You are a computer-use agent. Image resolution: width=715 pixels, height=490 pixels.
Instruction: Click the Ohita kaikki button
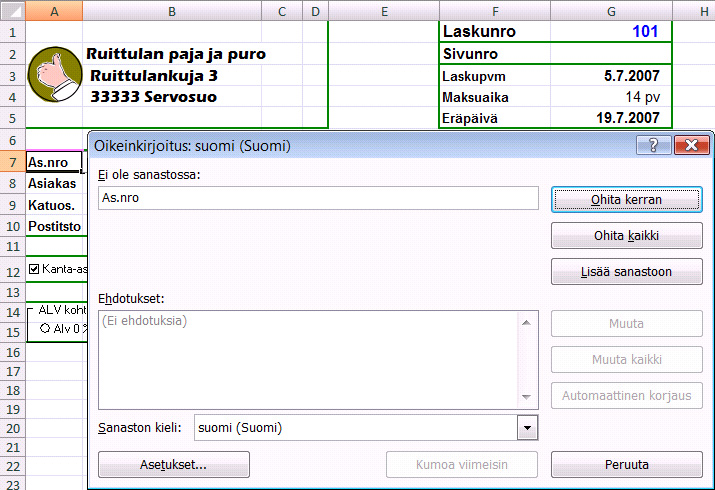pyautogui.click(x=627, y=236)
